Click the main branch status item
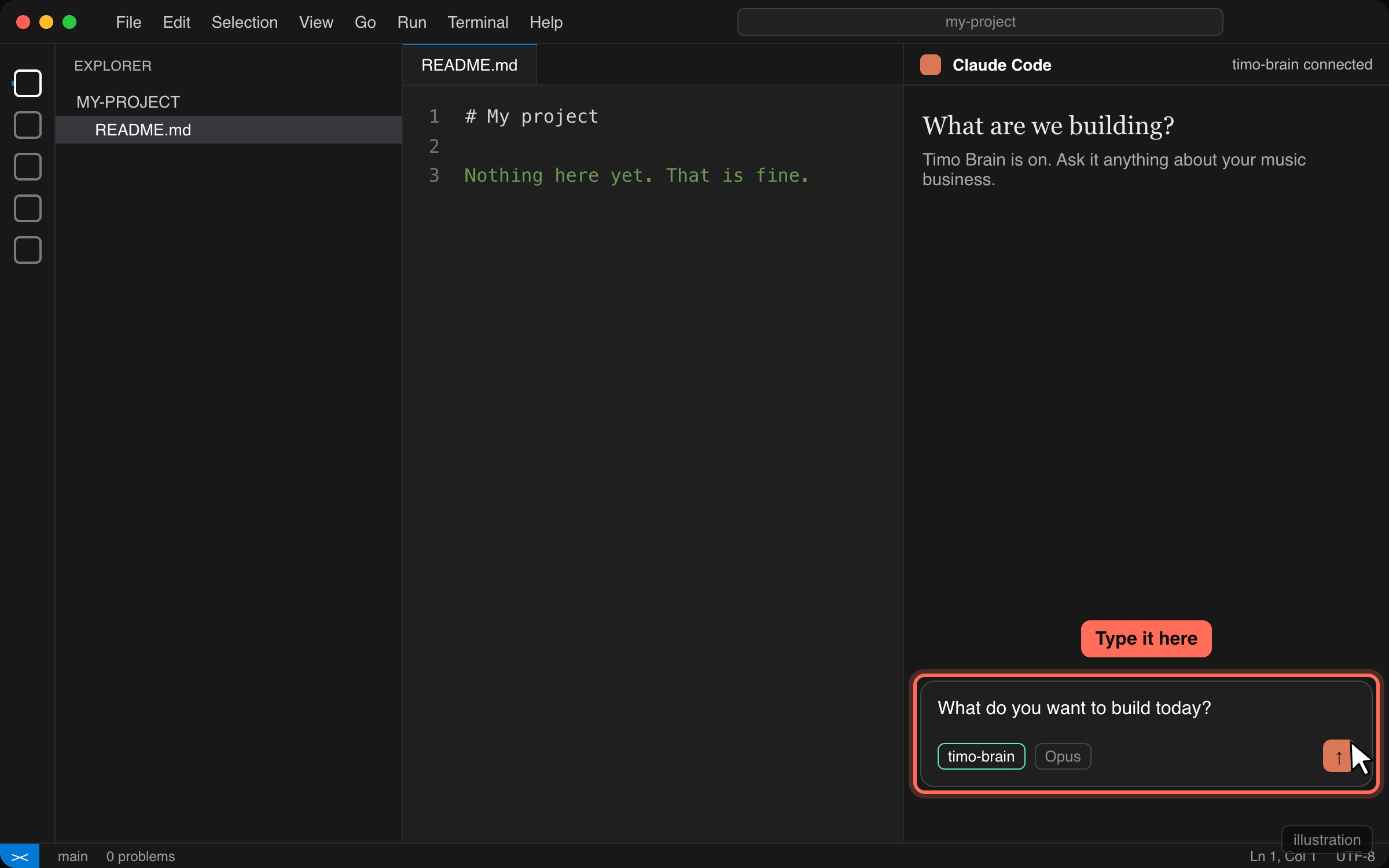 coord(72,856)
